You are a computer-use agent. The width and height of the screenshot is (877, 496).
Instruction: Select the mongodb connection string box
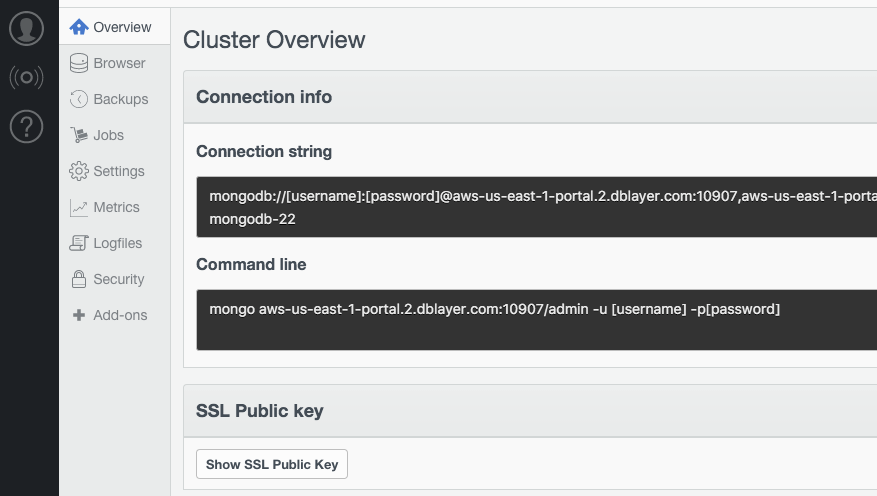pyautogui.click(x=536, y=207)
